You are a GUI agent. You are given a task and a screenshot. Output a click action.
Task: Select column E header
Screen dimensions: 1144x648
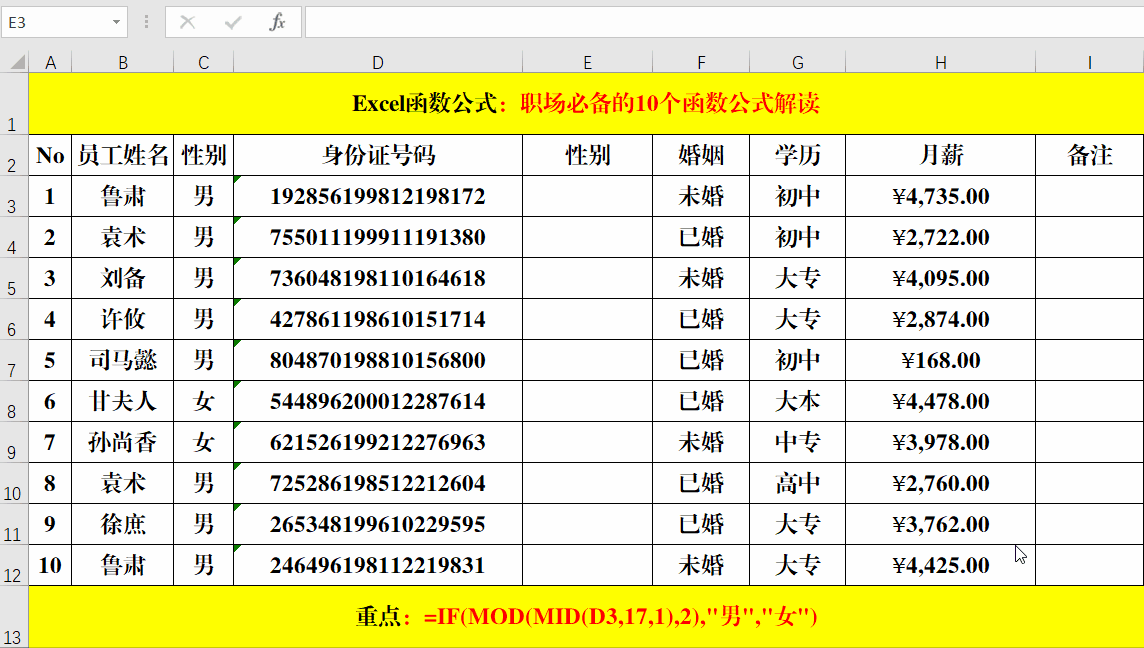point(587,63)
